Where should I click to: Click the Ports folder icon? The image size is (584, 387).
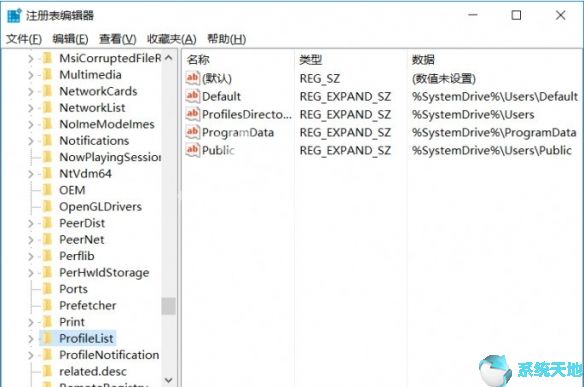(47, 289)
